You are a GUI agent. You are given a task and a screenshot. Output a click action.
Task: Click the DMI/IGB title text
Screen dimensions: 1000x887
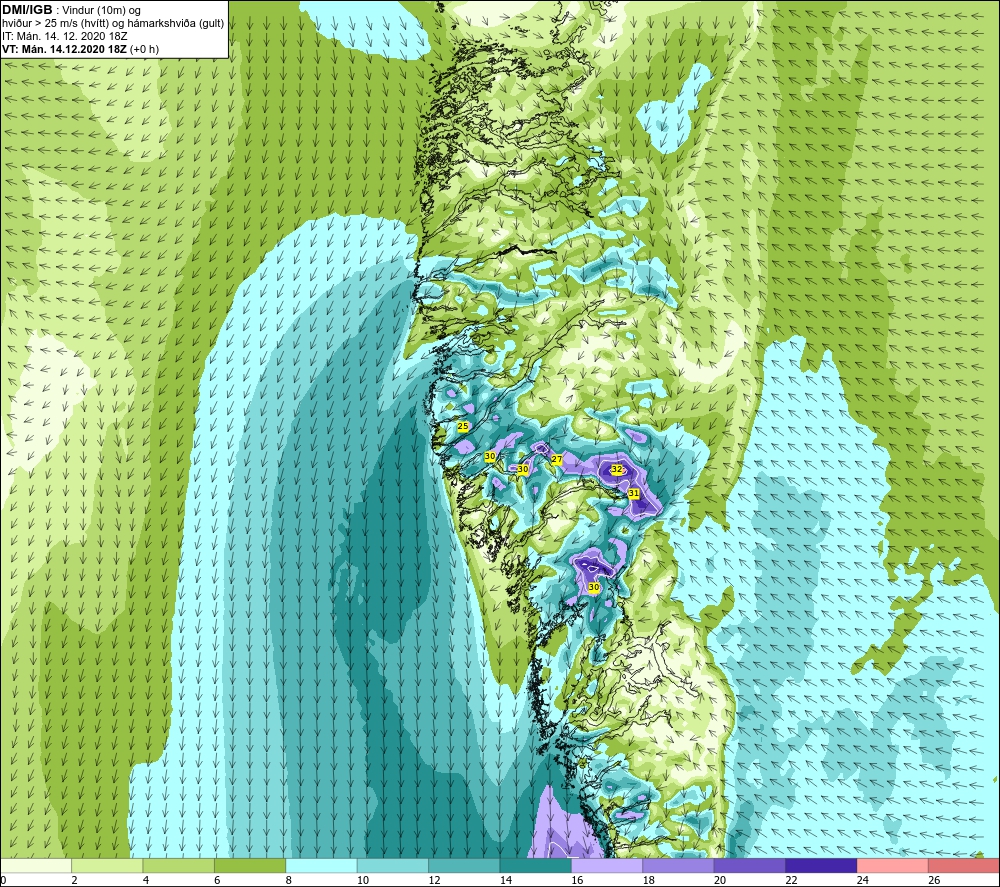point(27,10)
